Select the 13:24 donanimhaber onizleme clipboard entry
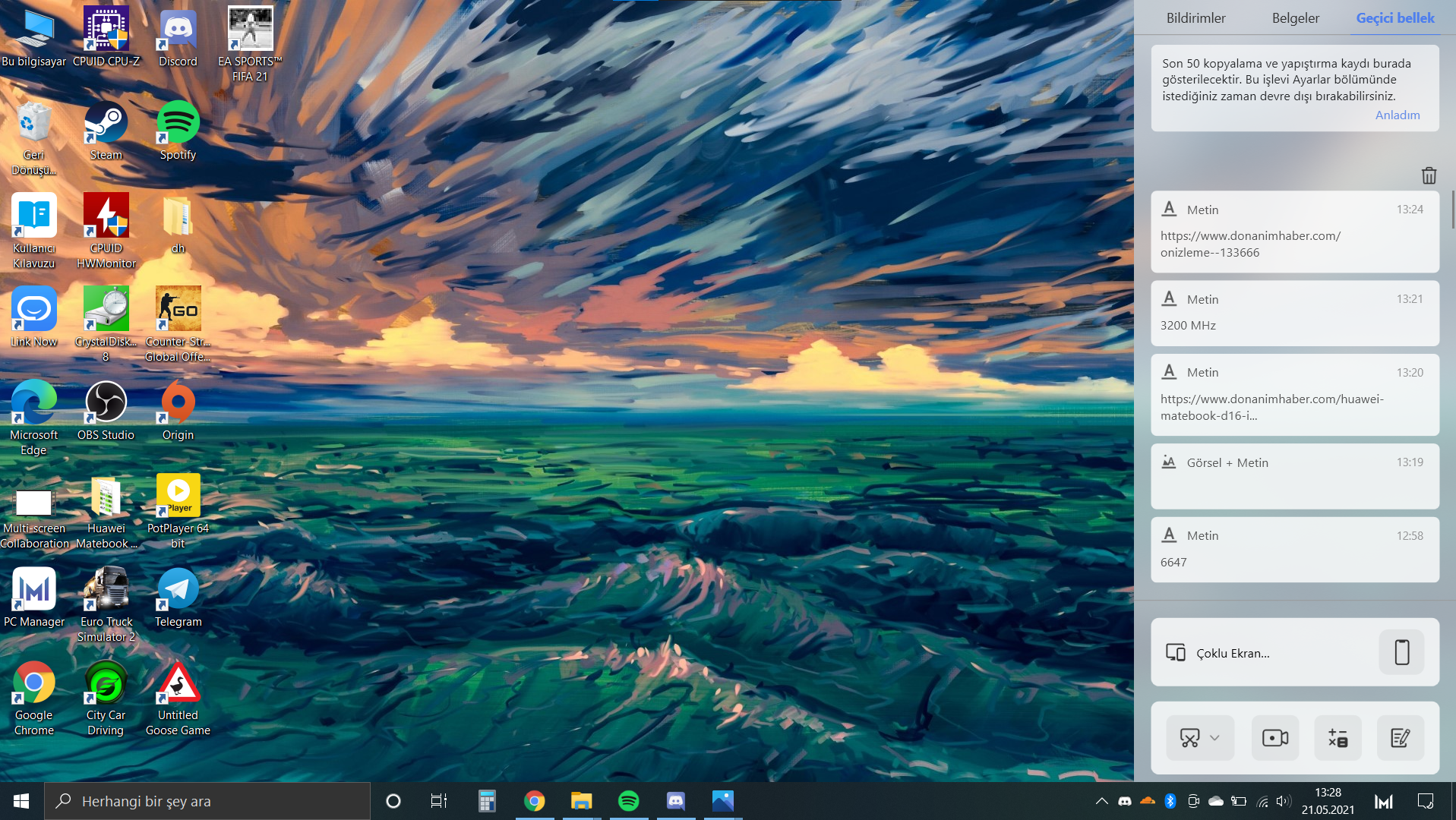1456x820 pixels. pos(1295,232)
